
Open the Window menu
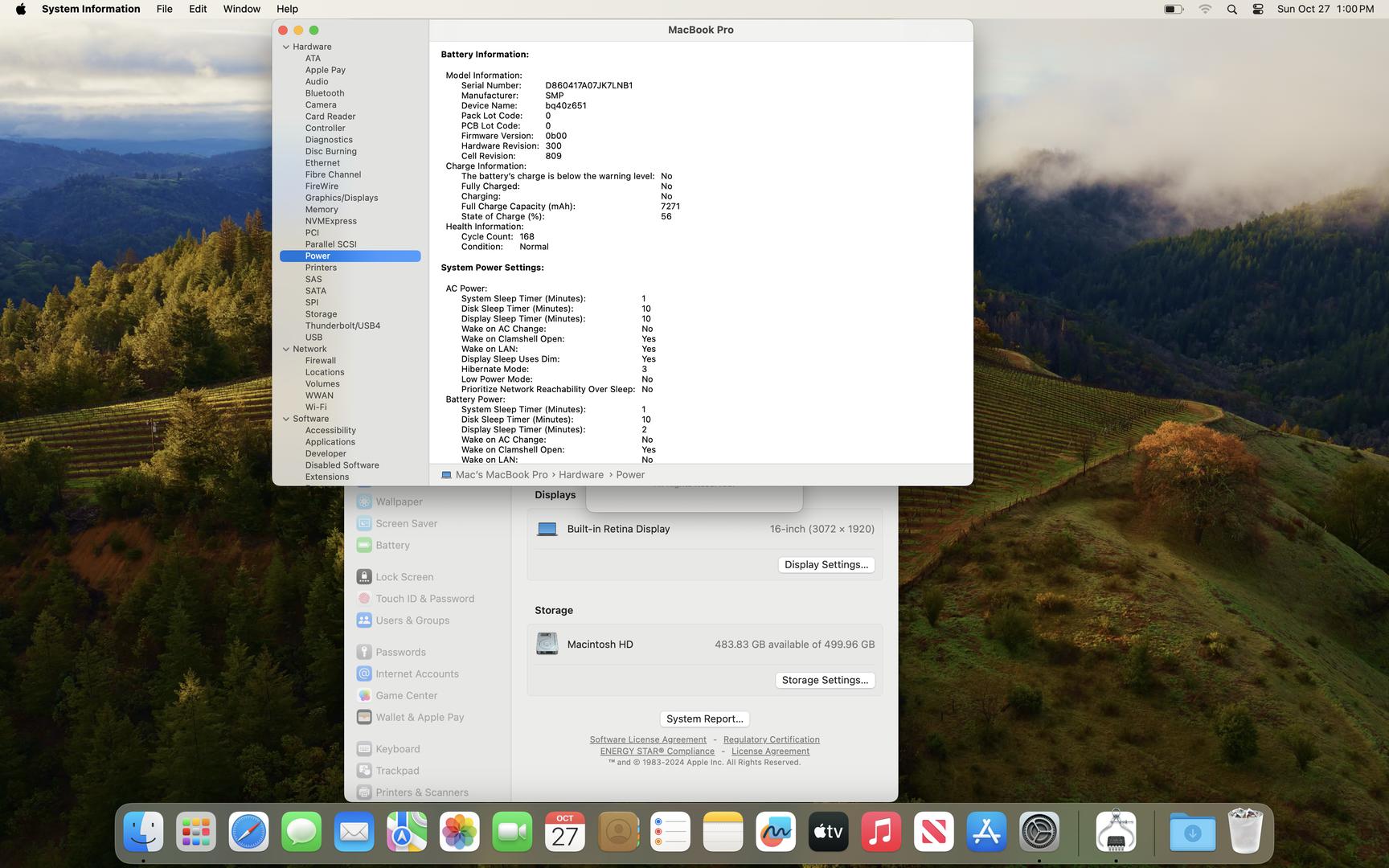coord(241,9)
